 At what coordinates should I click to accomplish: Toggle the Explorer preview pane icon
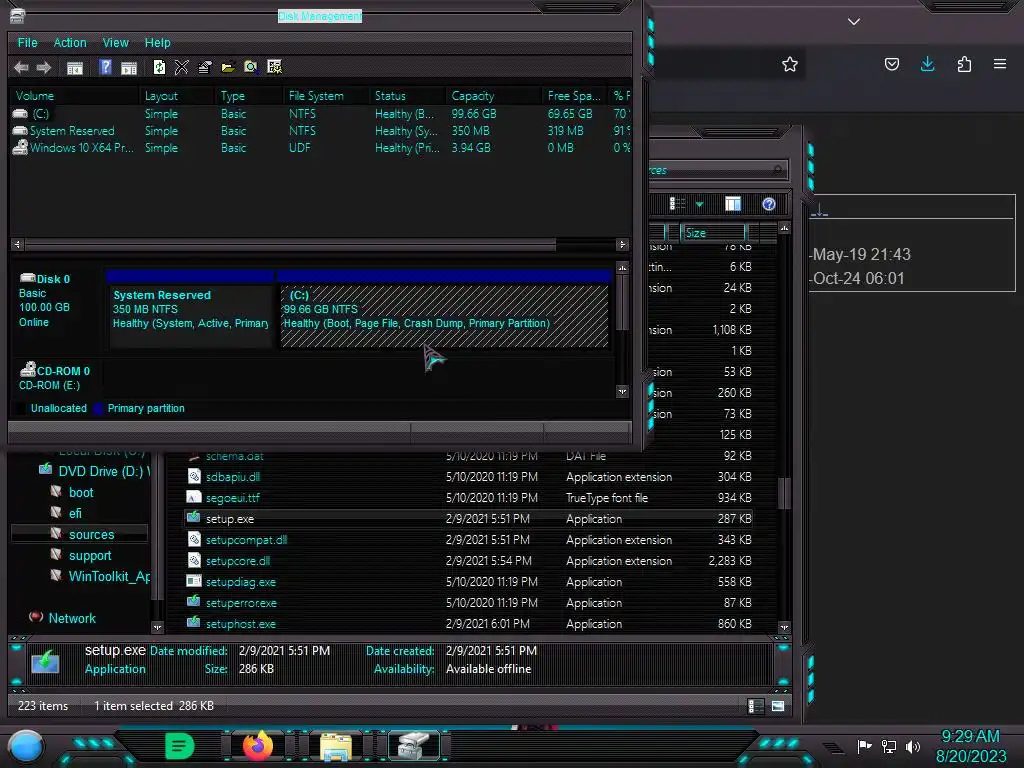(733, 204)
